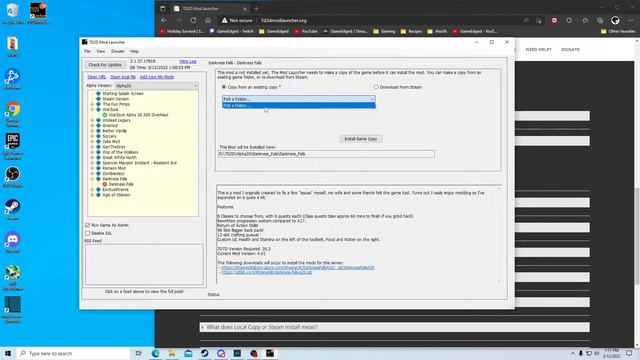Open a new browser tab

tap(256, 8)
